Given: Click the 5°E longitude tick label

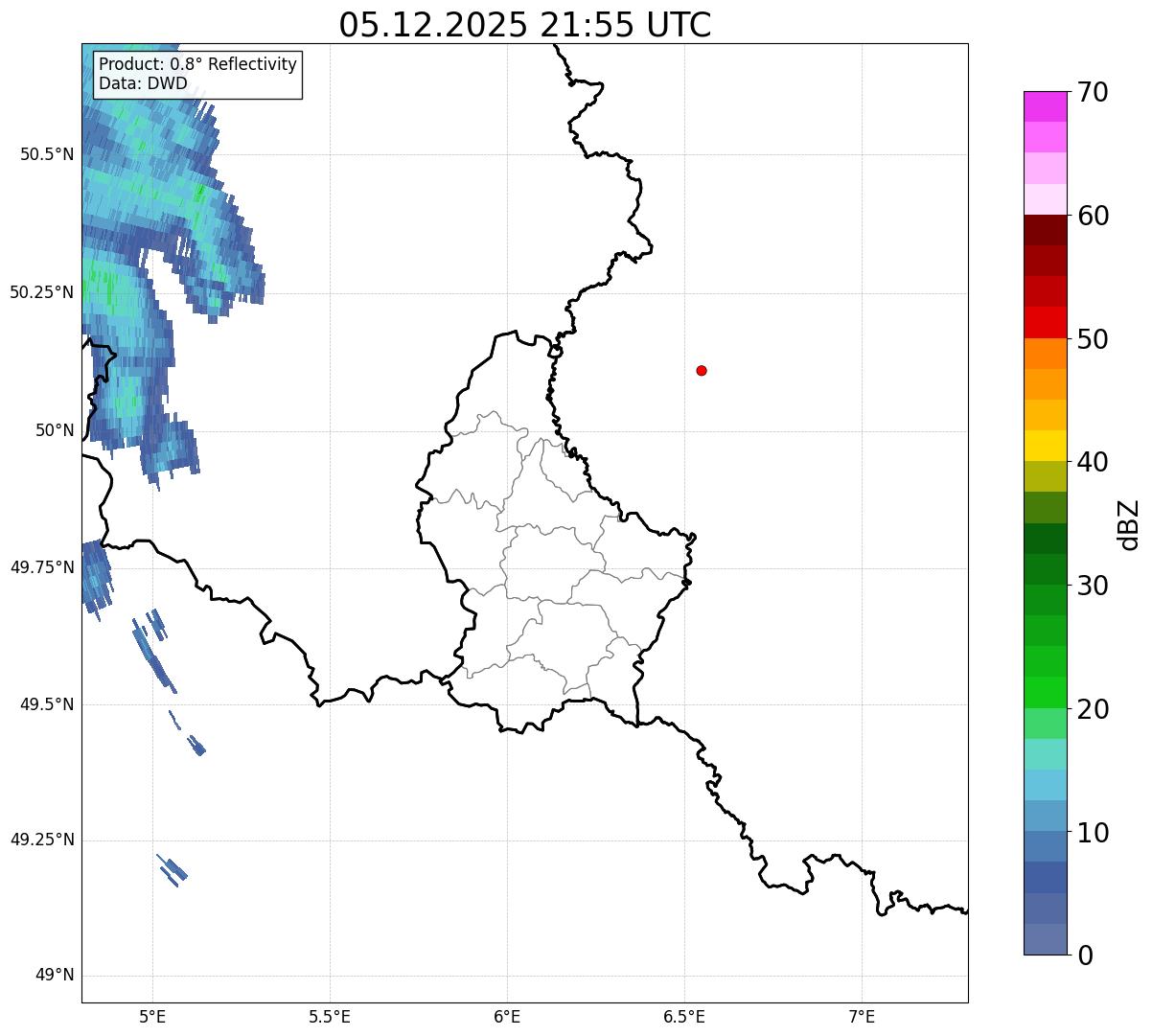Looking at the screenshot, I should (x=152, y=1017).
